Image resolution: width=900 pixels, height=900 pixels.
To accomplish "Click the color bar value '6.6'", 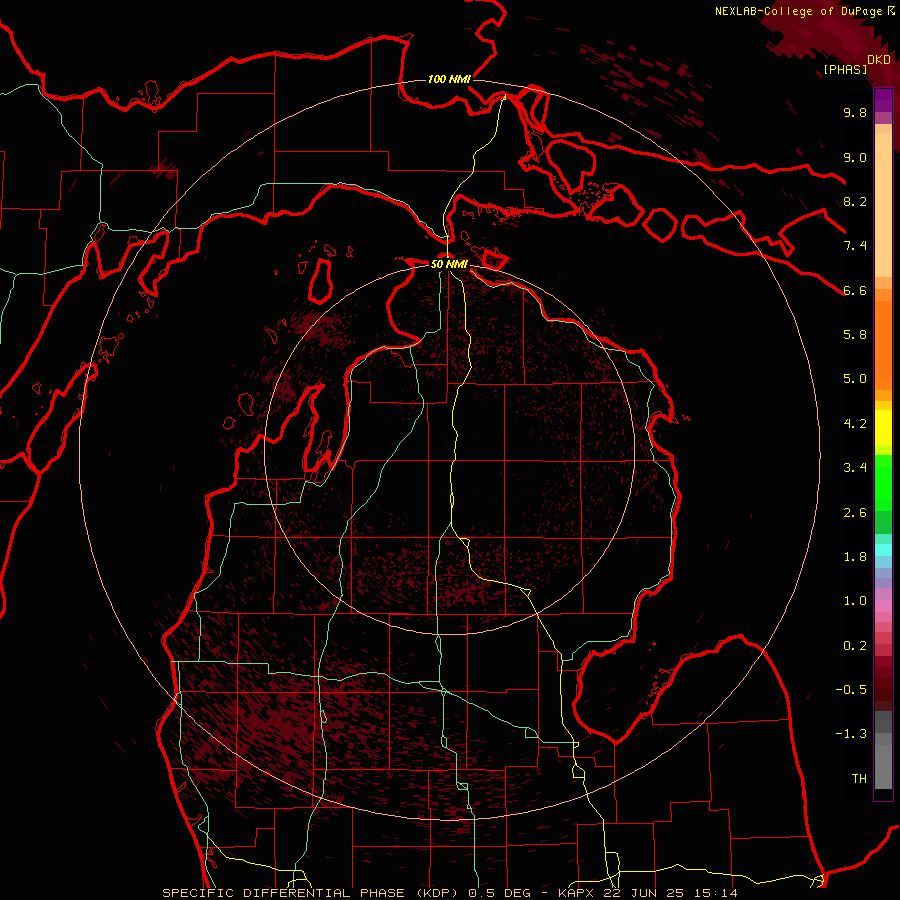I will coord(855,290).
